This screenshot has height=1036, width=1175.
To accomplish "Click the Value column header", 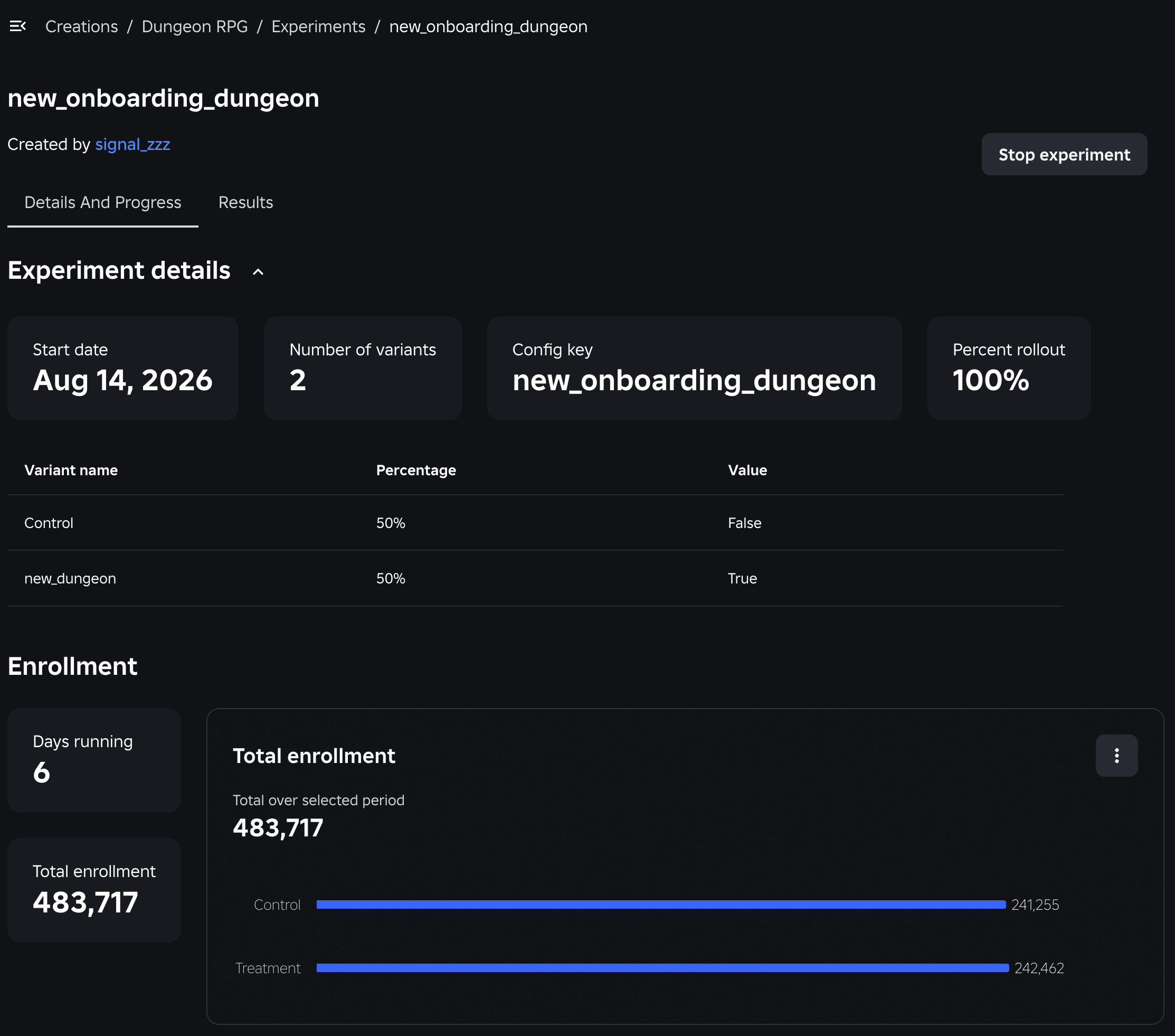I will 747,470.
